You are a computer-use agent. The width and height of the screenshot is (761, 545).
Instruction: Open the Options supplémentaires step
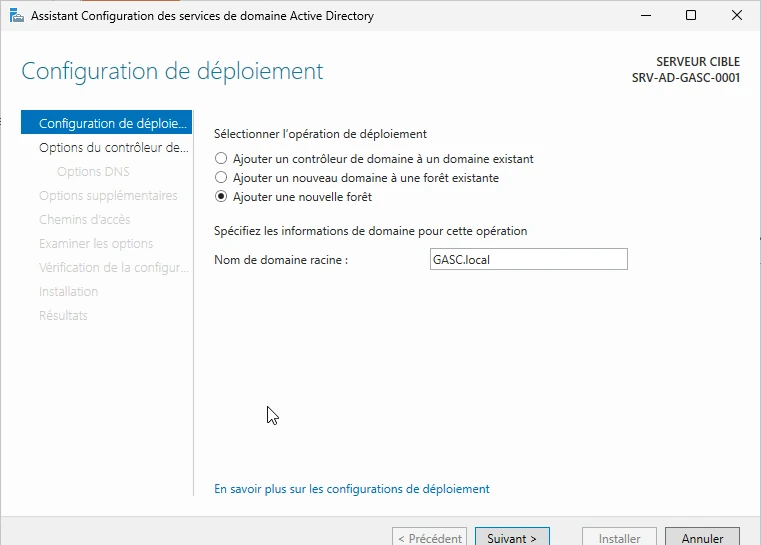coord(108,196)
